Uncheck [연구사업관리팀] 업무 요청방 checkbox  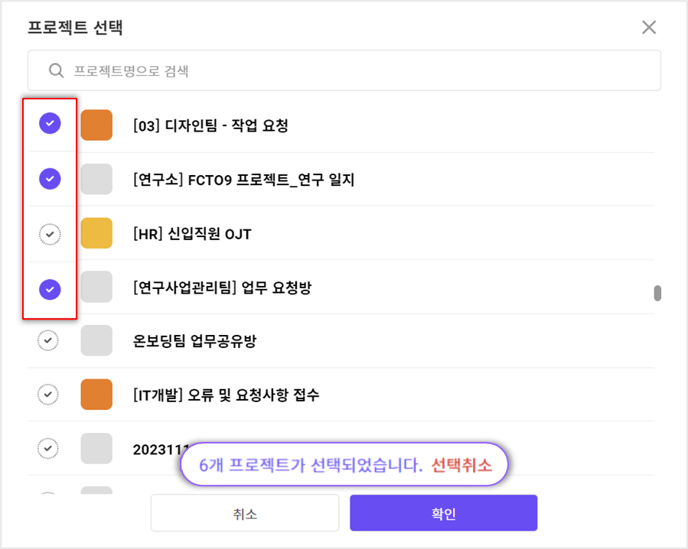point(50,289)
